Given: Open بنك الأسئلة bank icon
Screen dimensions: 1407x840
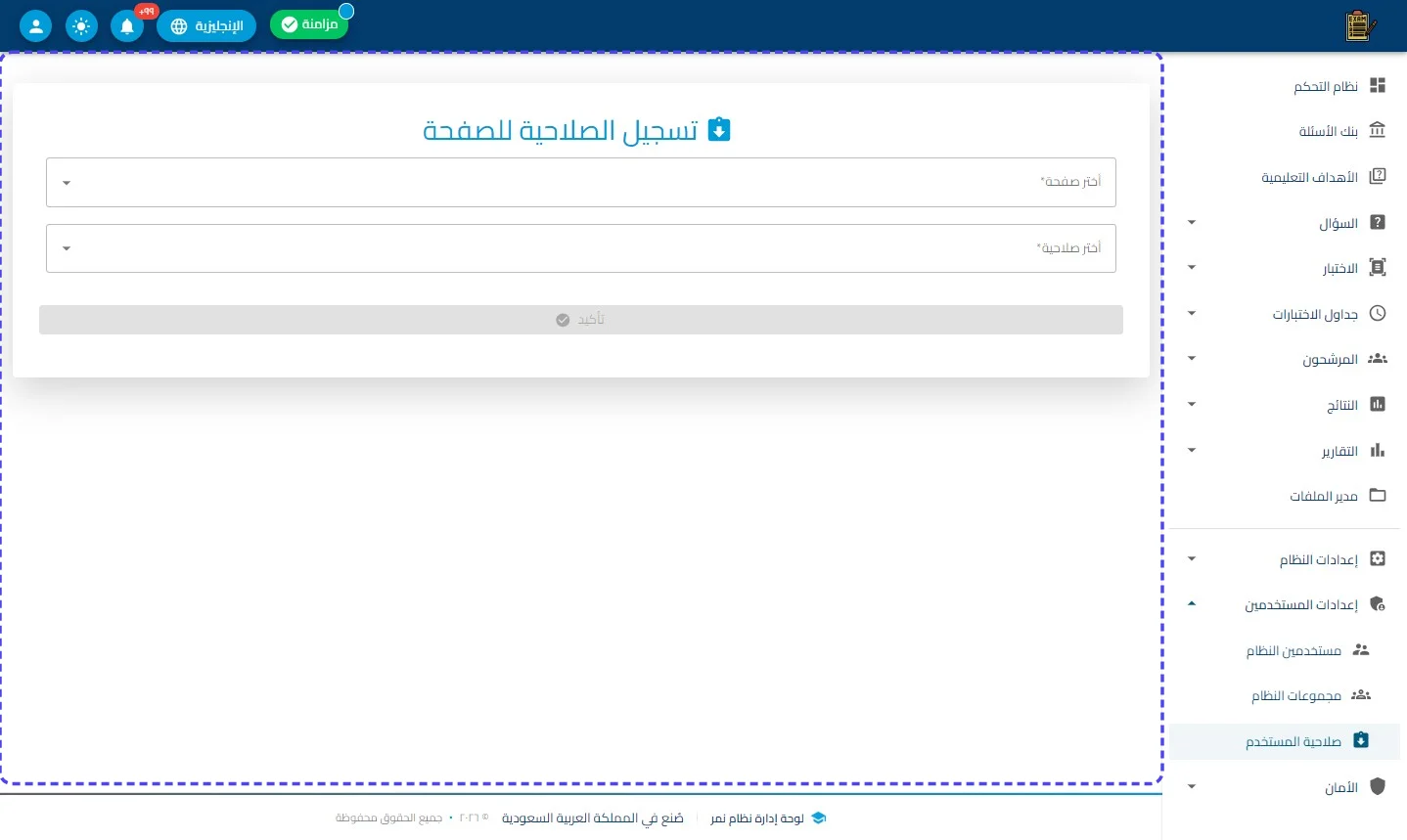Looking at the screenshot, I should (1378, 130).
